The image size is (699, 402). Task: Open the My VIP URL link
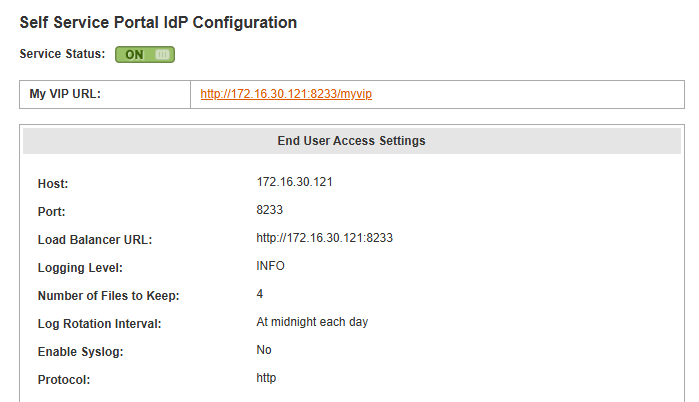click(x=286, y=94)
